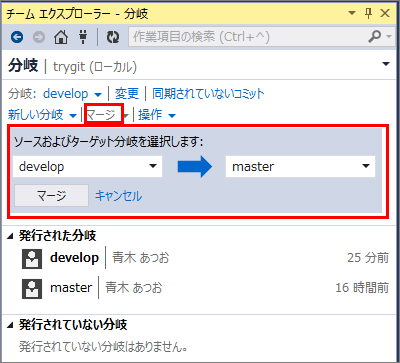
Task: Click the 25 分前 timestamp text
Action: pos(368,258)
